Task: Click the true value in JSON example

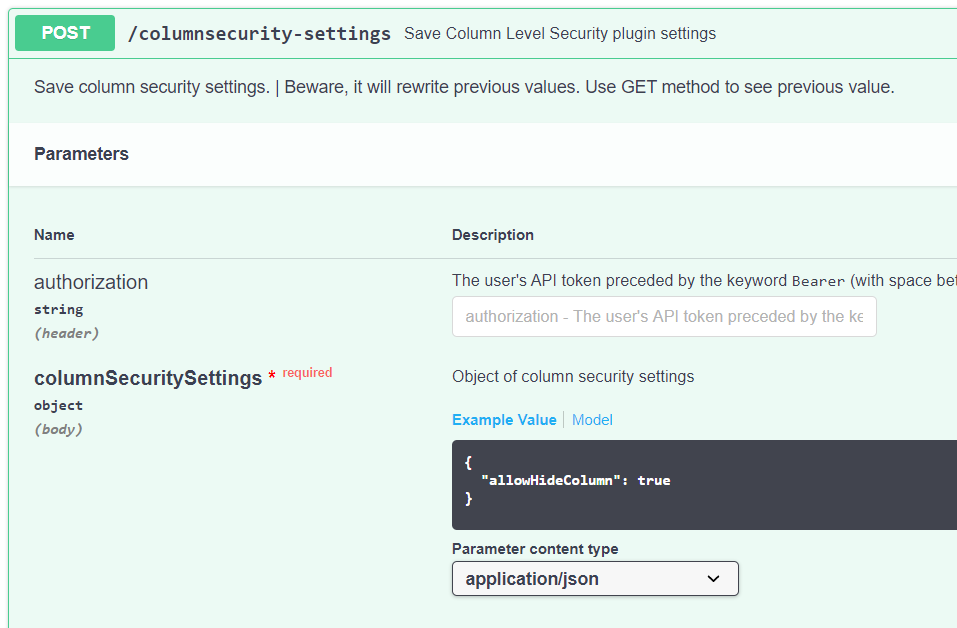Action: pos(654,480)
